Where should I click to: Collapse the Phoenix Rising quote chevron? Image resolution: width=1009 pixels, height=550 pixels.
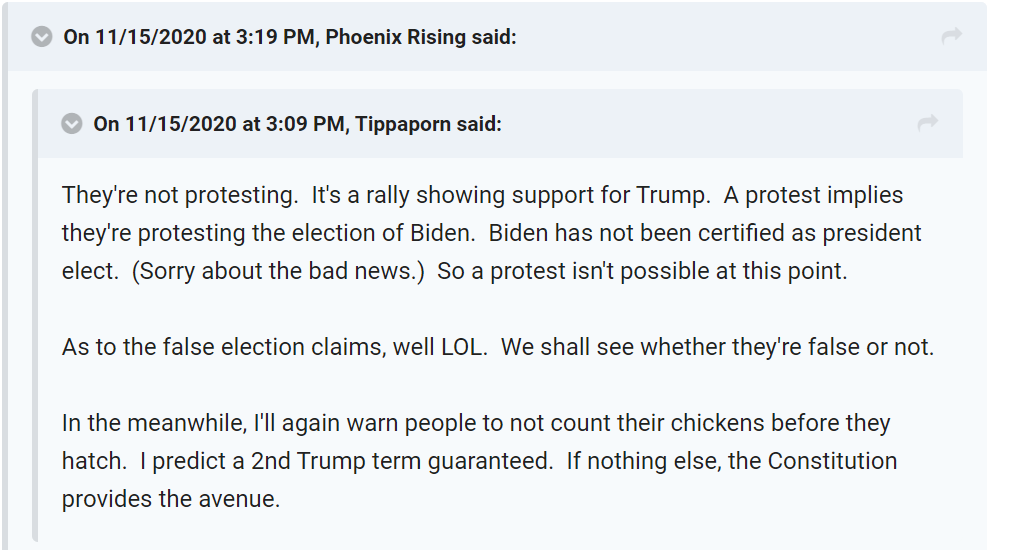(42, 37)
